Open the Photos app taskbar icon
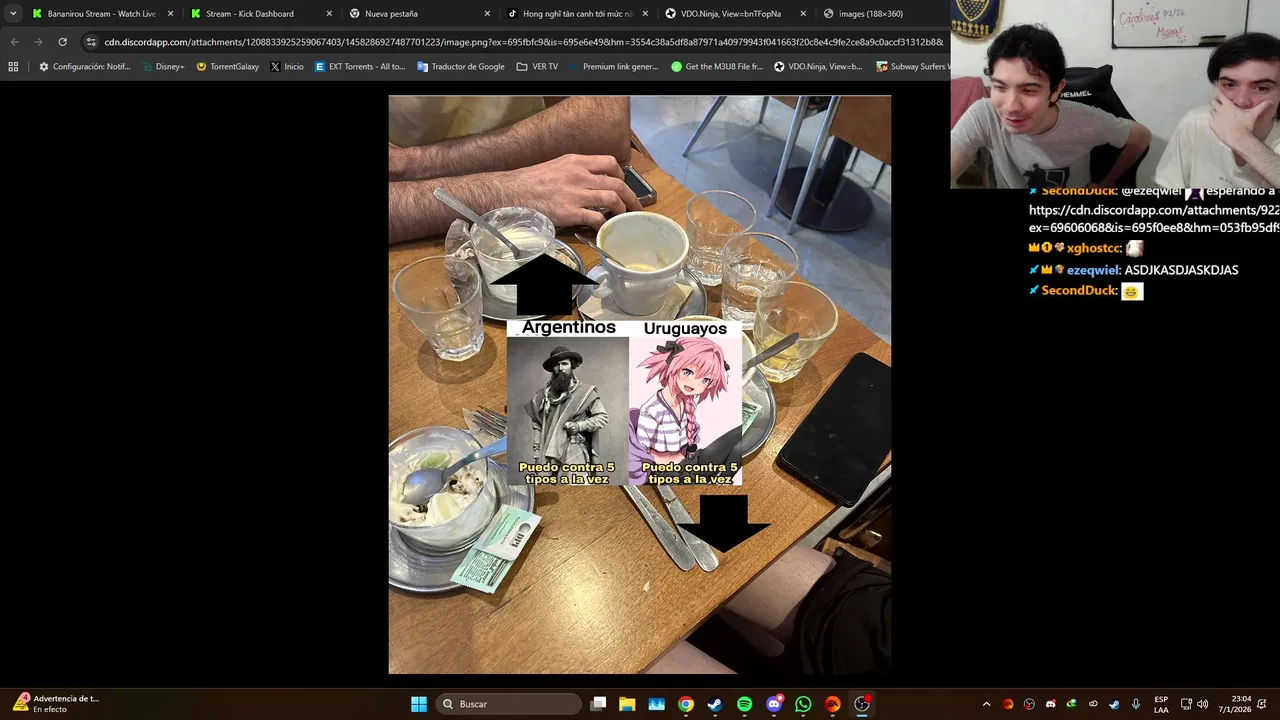Screen dimensions: 1280x720 point(657,704)
